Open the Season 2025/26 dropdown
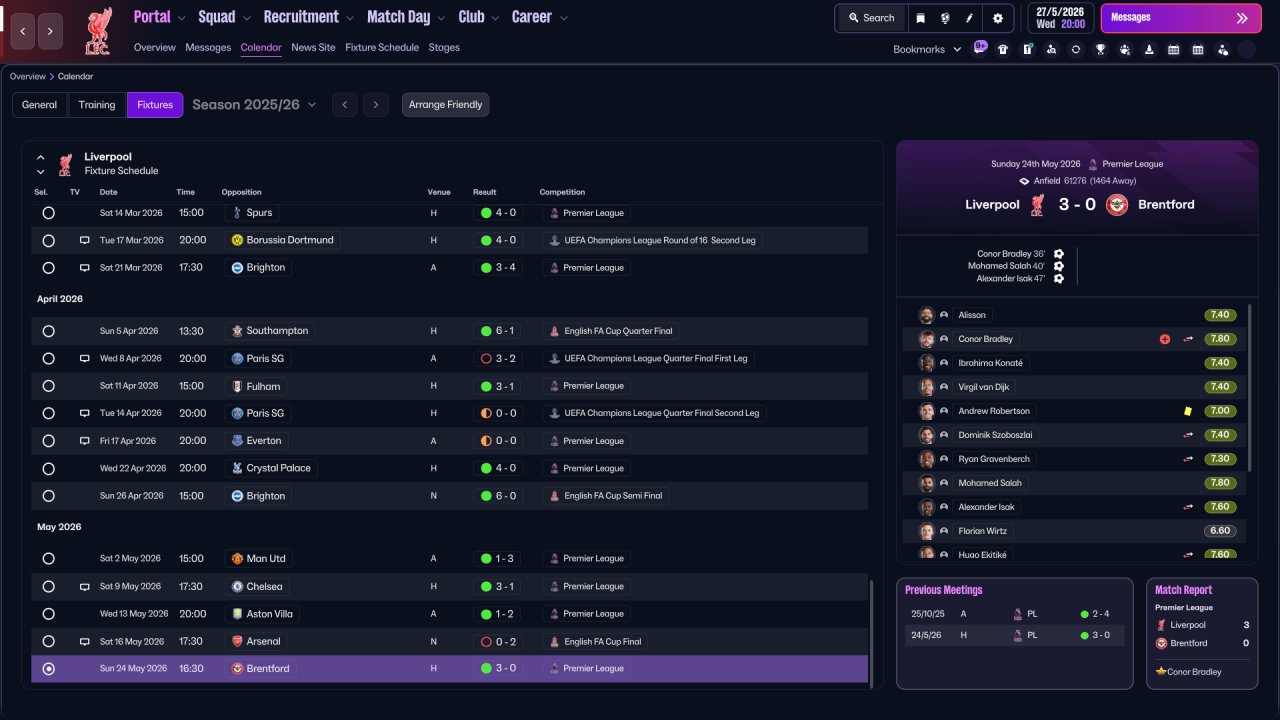 click(254, 105)
